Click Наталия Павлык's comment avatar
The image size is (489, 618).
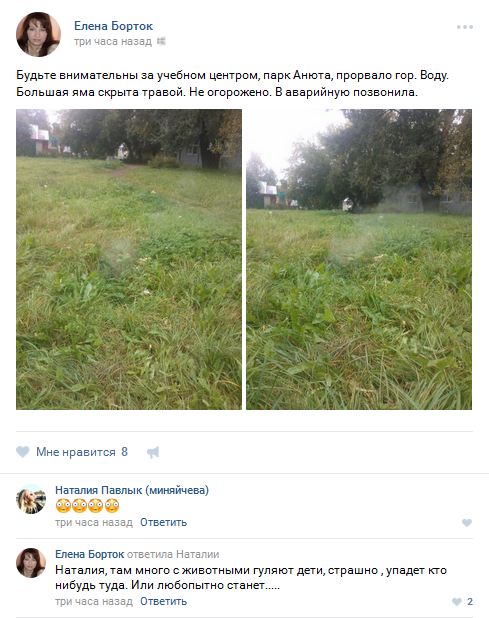pos(31,499)
